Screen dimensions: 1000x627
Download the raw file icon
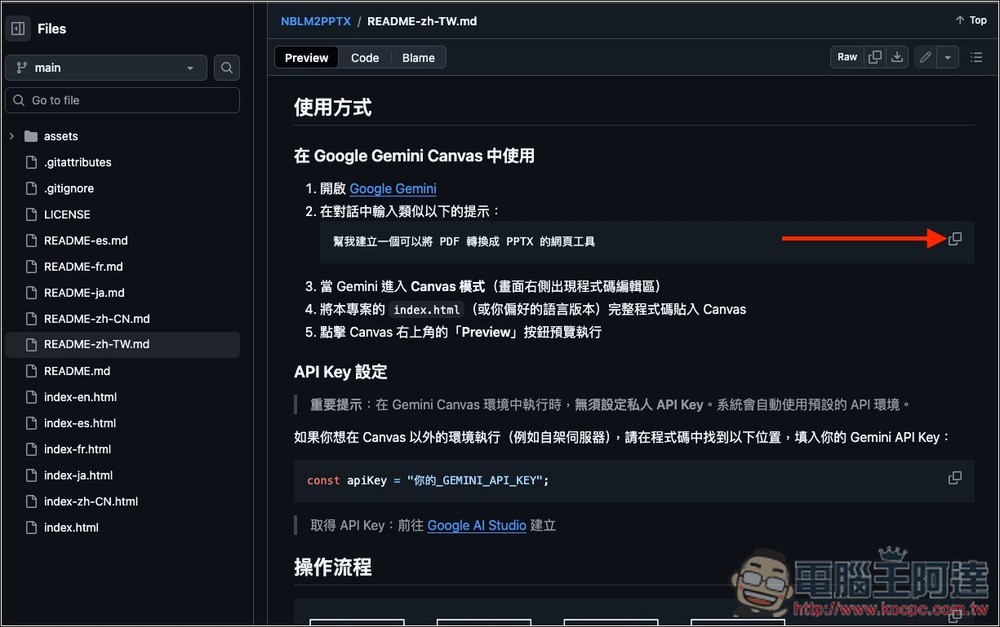(x=897, y=57)
